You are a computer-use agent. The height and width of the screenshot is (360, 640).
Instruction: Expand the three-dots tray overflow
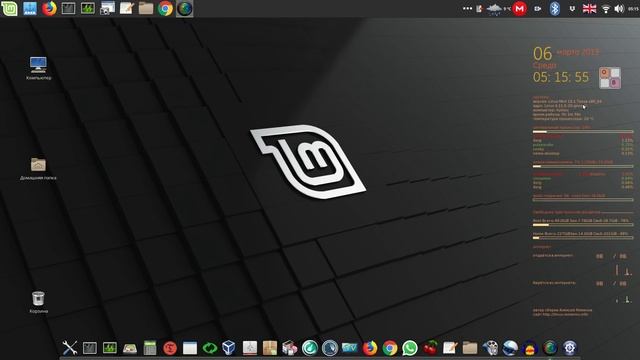pos(467,8)
